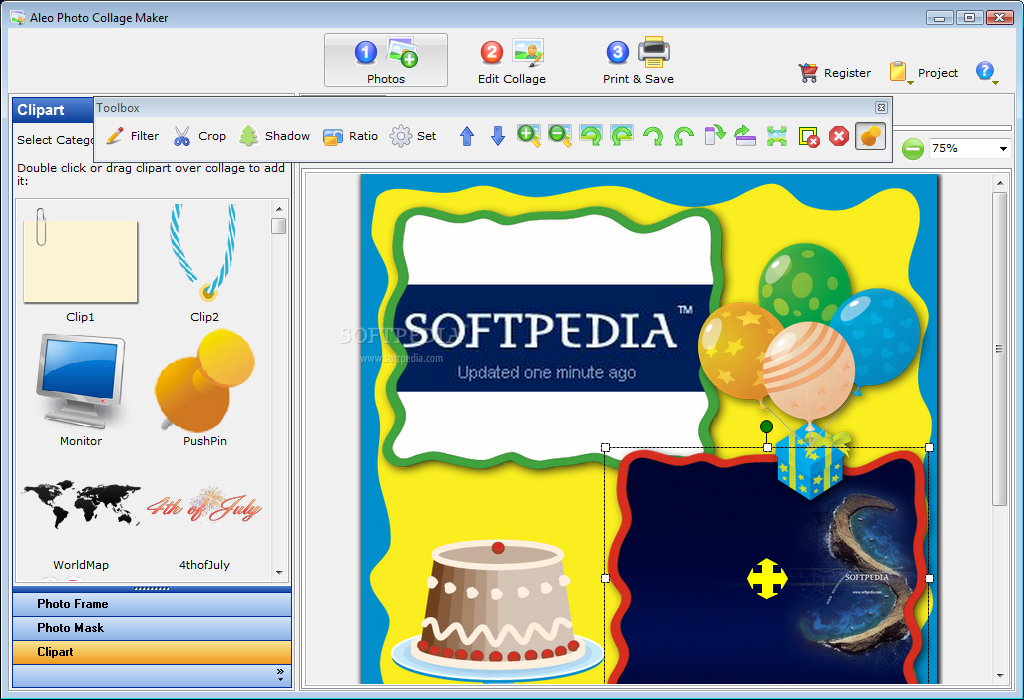
Task: Open the Clipart panel section
Action: point(152,652)
